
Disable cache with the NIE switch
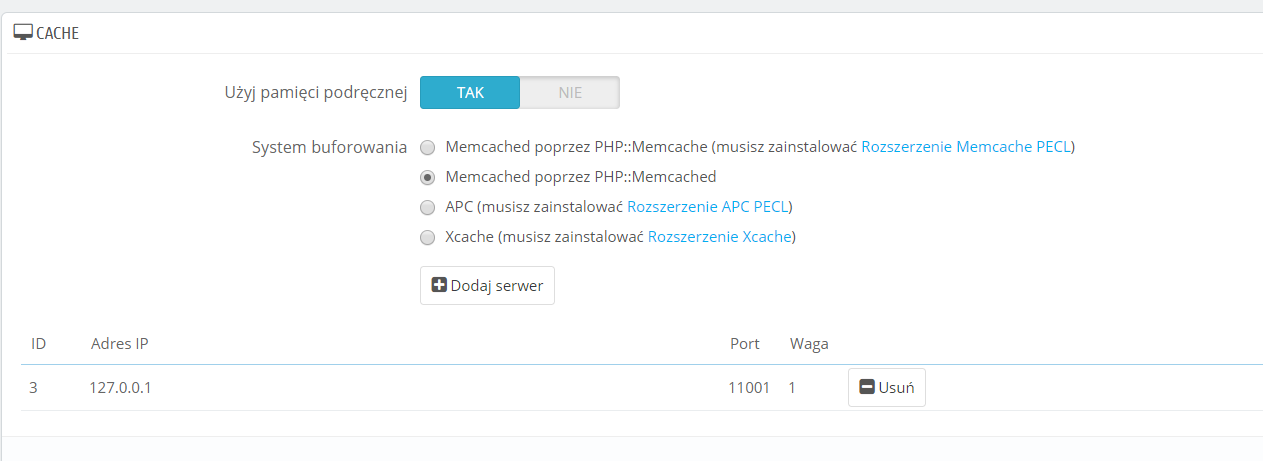(x=570, y=93)
